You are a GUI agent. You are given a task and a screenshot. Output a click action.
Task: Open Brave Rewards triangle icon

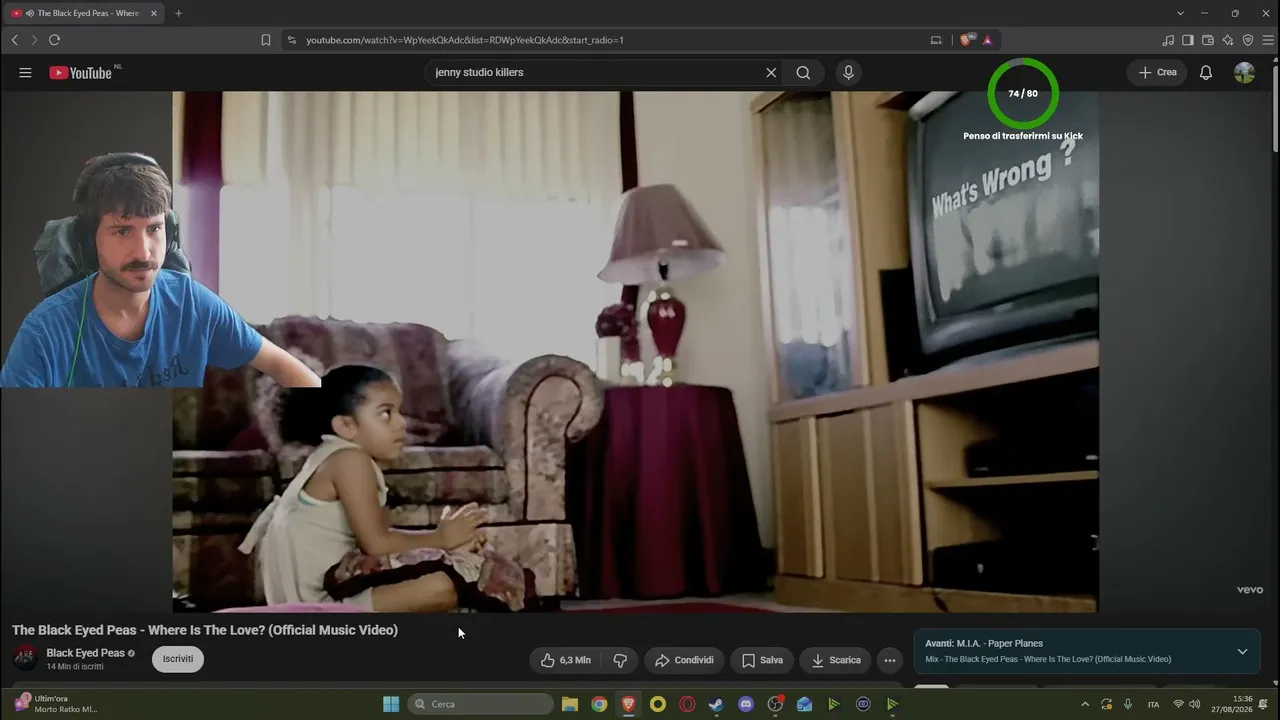point(987,40)
